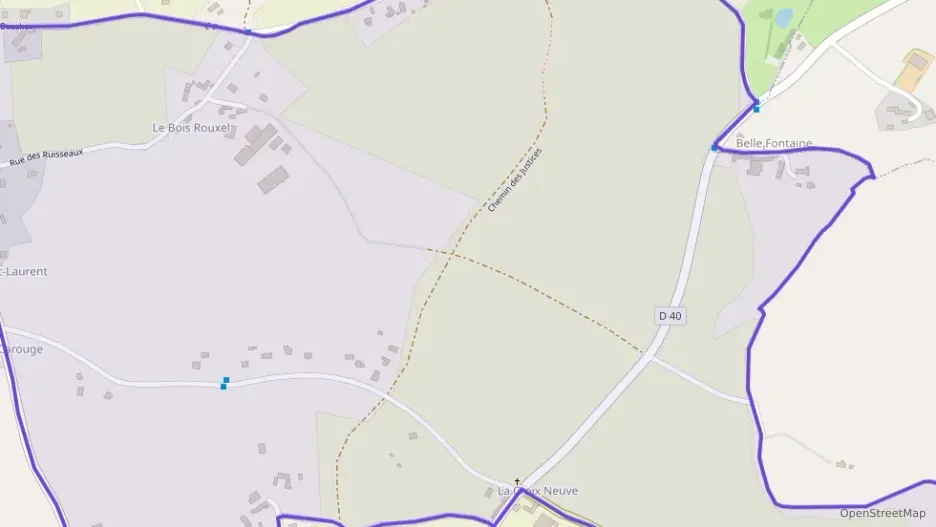The height and width of the screenshot is (527, 936).
Task: Click the cross icon at La Croix Neuve
Action: [517, 482]
